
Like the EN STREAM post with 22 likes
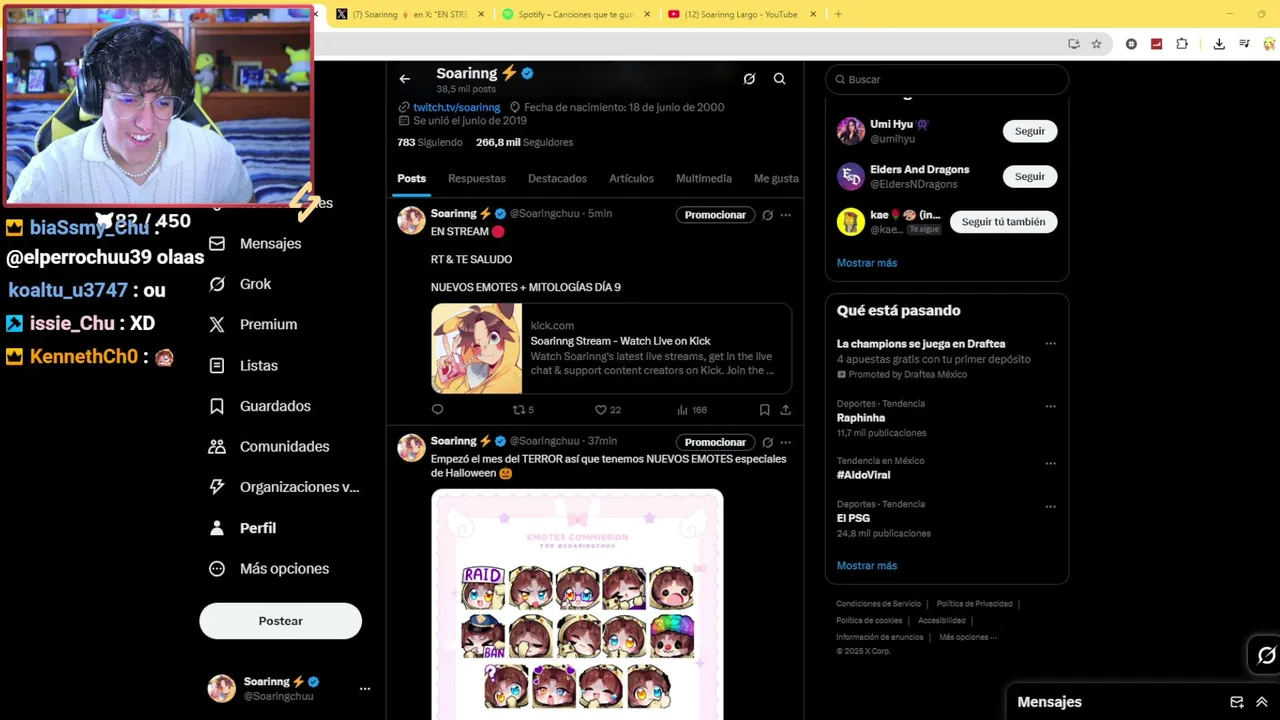pyautogui.click(x=608, y=409)
